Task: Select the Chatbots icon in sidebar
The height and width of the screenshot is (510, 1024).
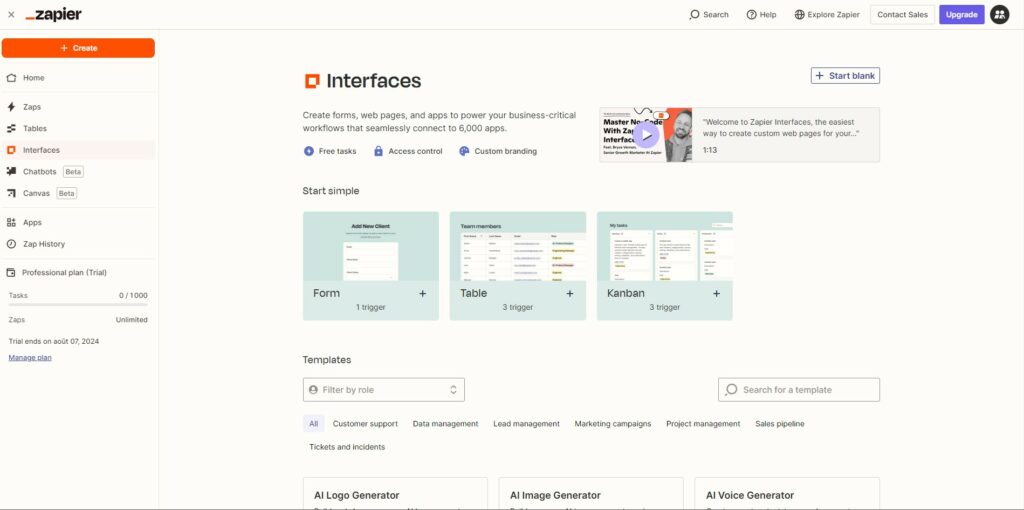Action: (11, 172)
